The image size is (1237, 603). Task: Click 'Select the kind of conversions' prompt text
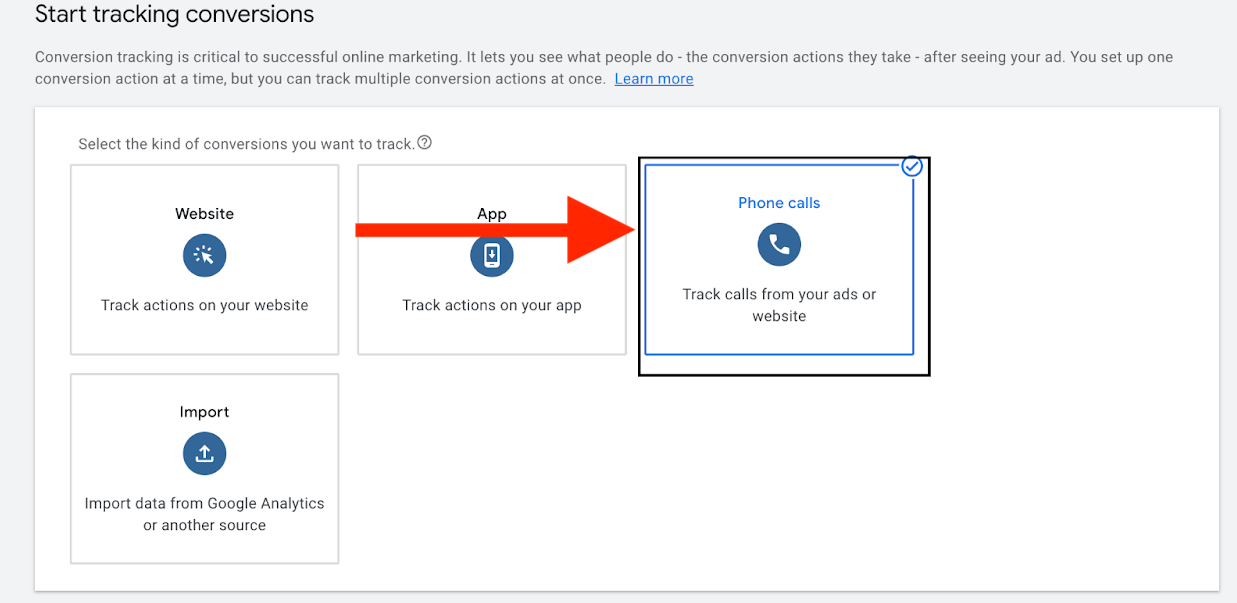coord(246,144)
